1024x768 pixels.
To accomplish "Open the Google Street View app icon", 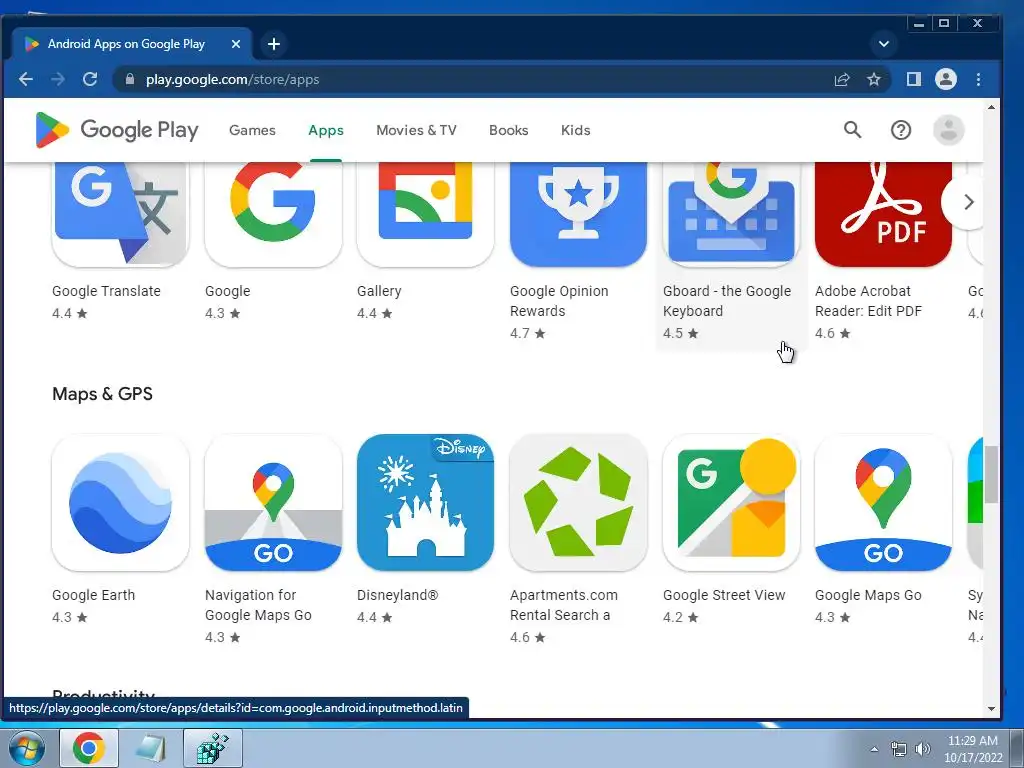I will coord(731,503).
